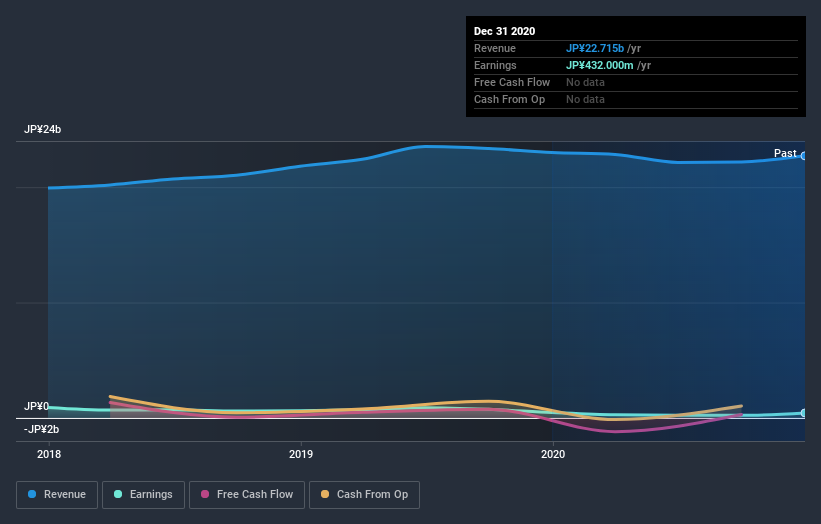Click the pink Free Cash Flow dot

tap(205, 494)
